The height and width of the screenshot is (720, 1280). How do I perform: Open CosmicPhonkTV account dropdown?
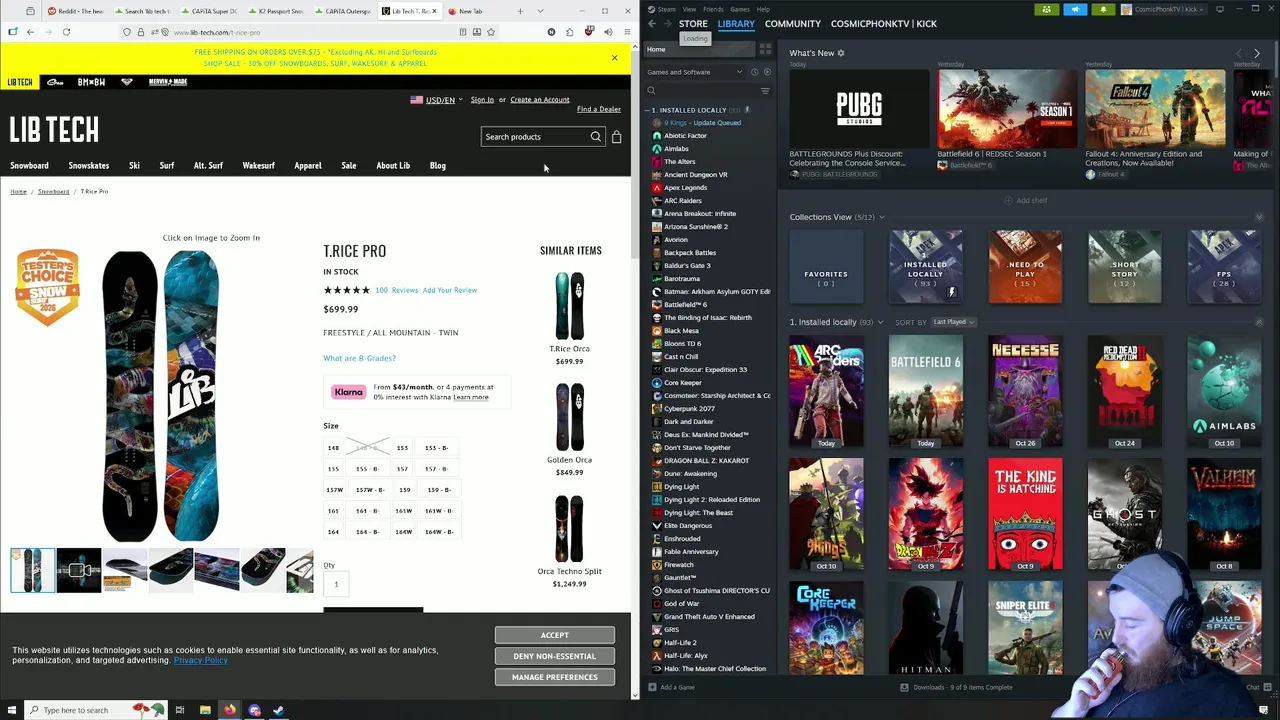1164,9
